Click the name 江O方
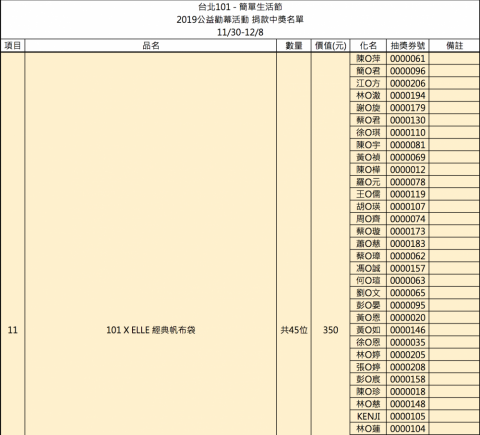 368,83
